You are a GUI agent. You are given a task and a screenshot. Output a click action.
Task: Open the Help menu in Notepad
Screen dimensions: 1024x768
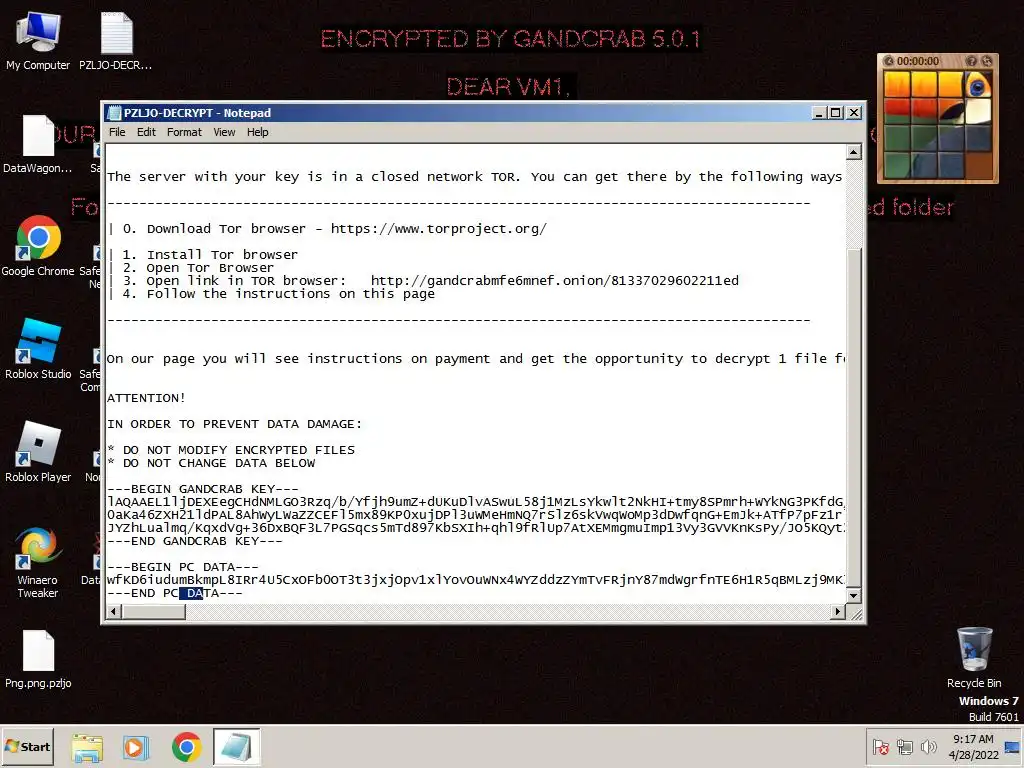pyautogui.click(x=257, y=132)
